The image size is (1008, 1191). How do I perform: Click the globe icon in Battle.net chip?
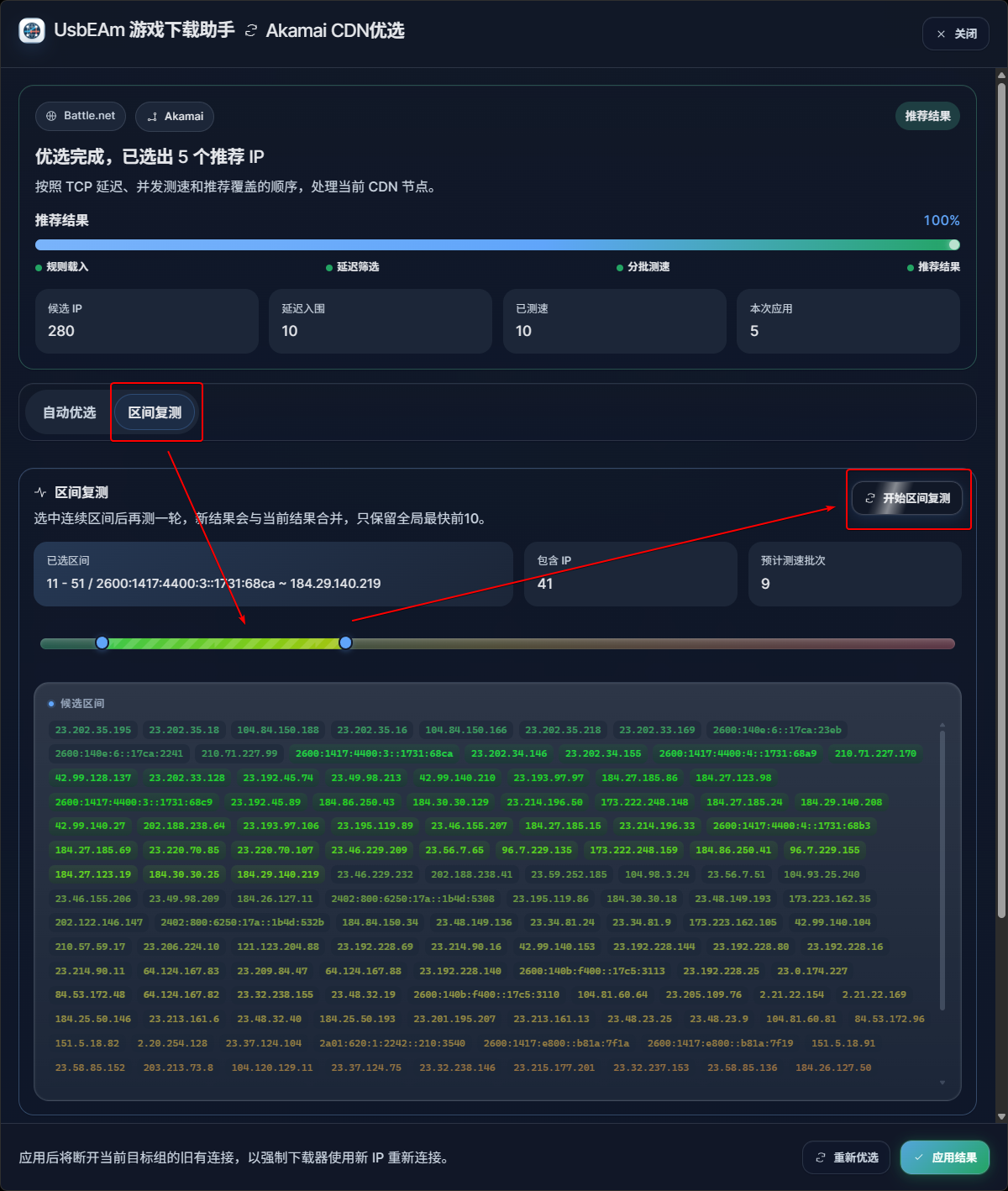(51, 116)
